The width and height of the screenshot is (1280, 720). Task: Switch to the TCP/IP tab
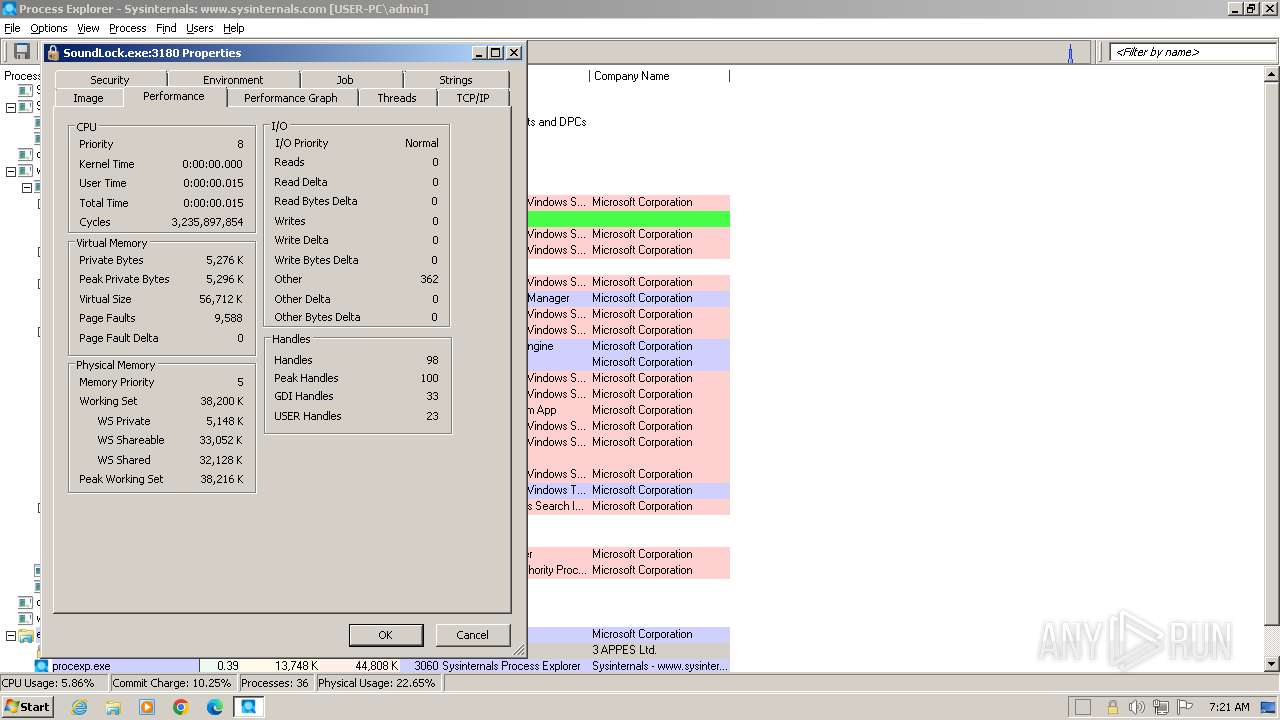473,98
